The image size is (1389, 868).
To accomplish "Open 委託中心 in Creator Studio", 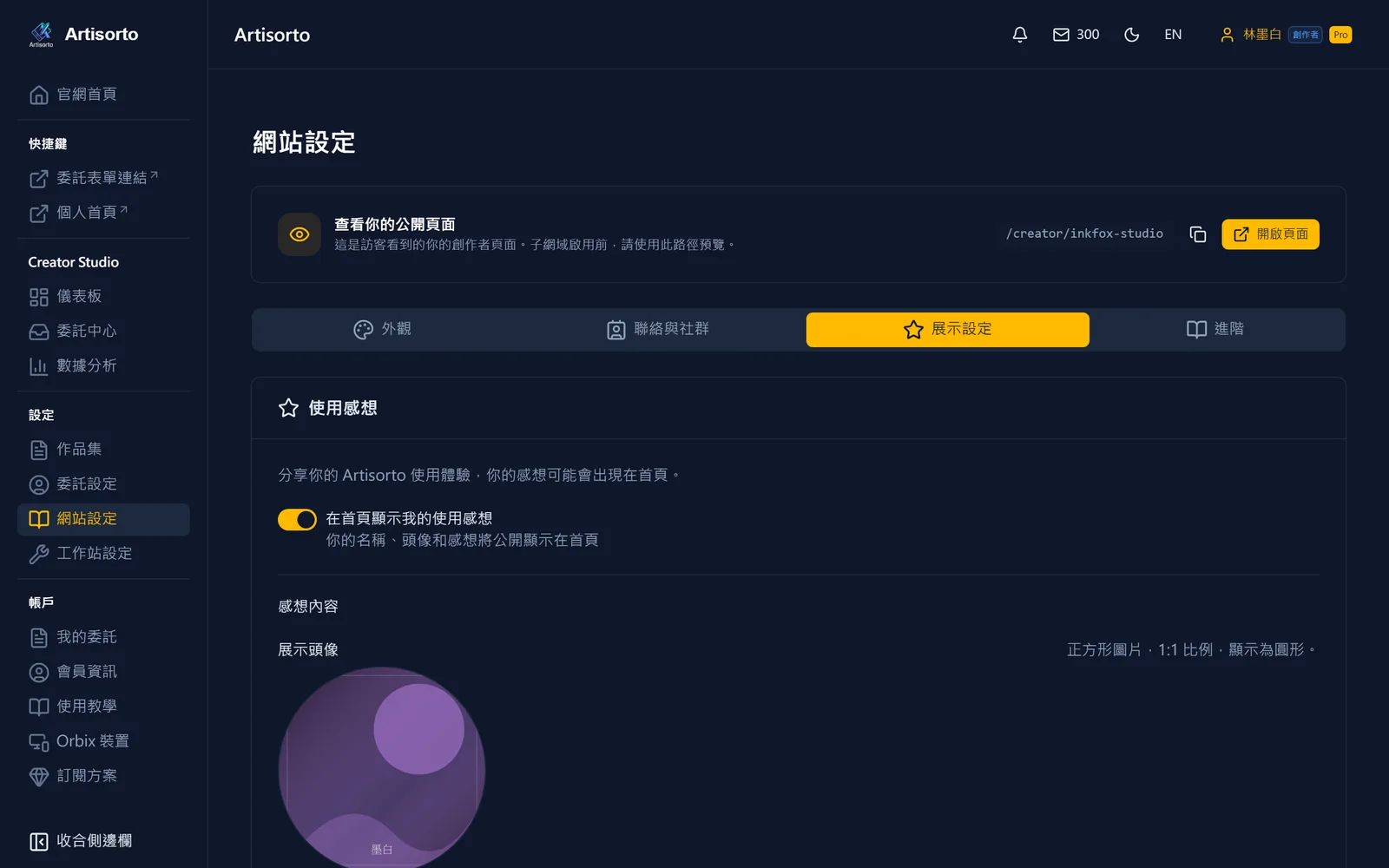I will 103,332.
